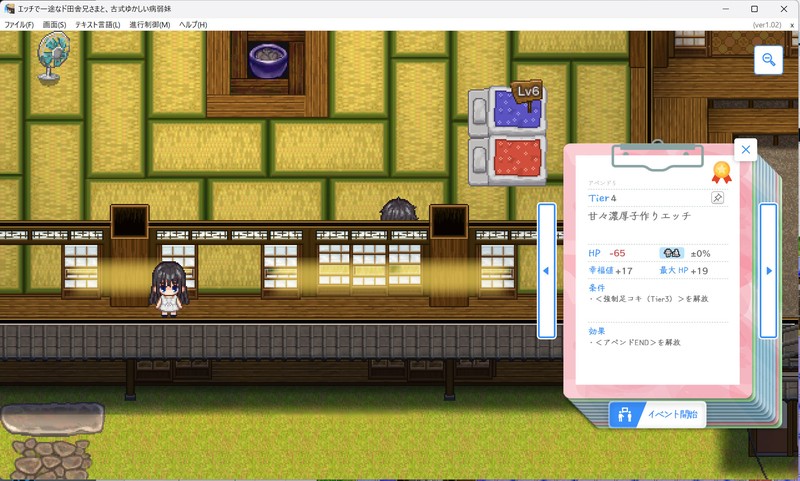Image resolution: width=800 pixels, height=481 pixels.
Task: Click the electric fan on the tatami
Action: [51, 55]
